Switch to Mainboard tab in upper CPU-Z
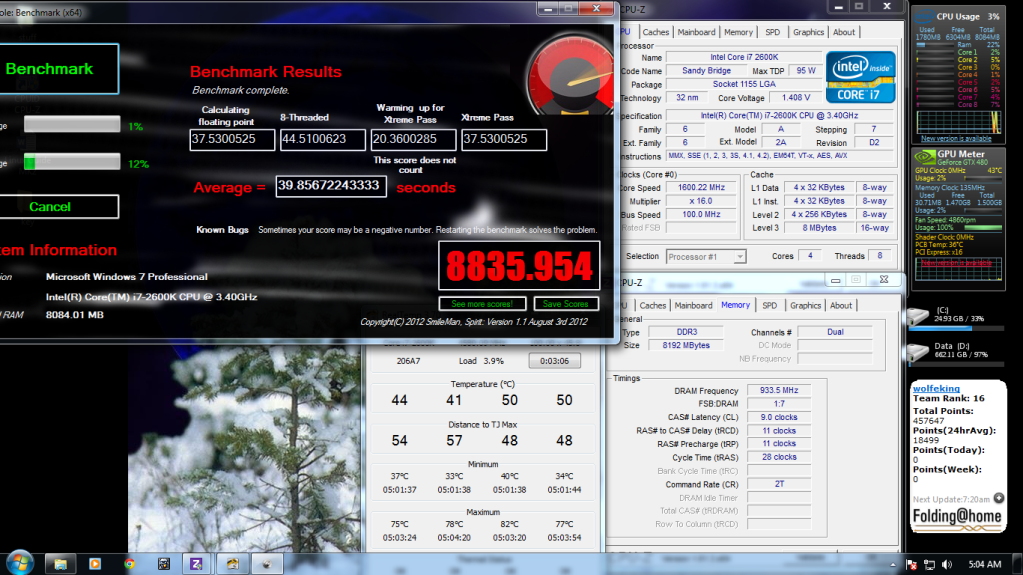The image size is (1023, 575). tap(696, 32)
